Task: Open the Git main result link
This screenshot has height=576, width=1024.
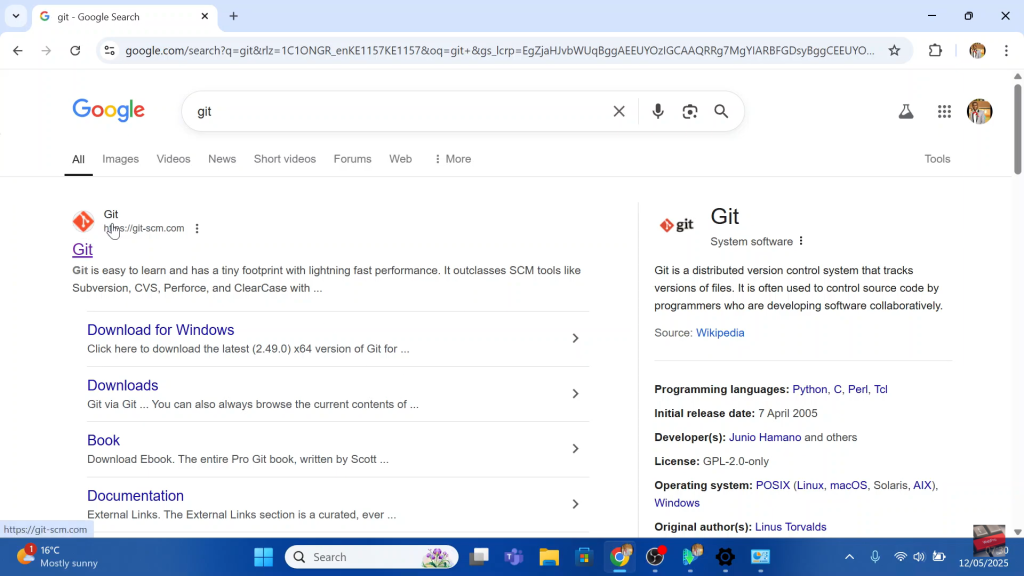Action: pos(82,249)
